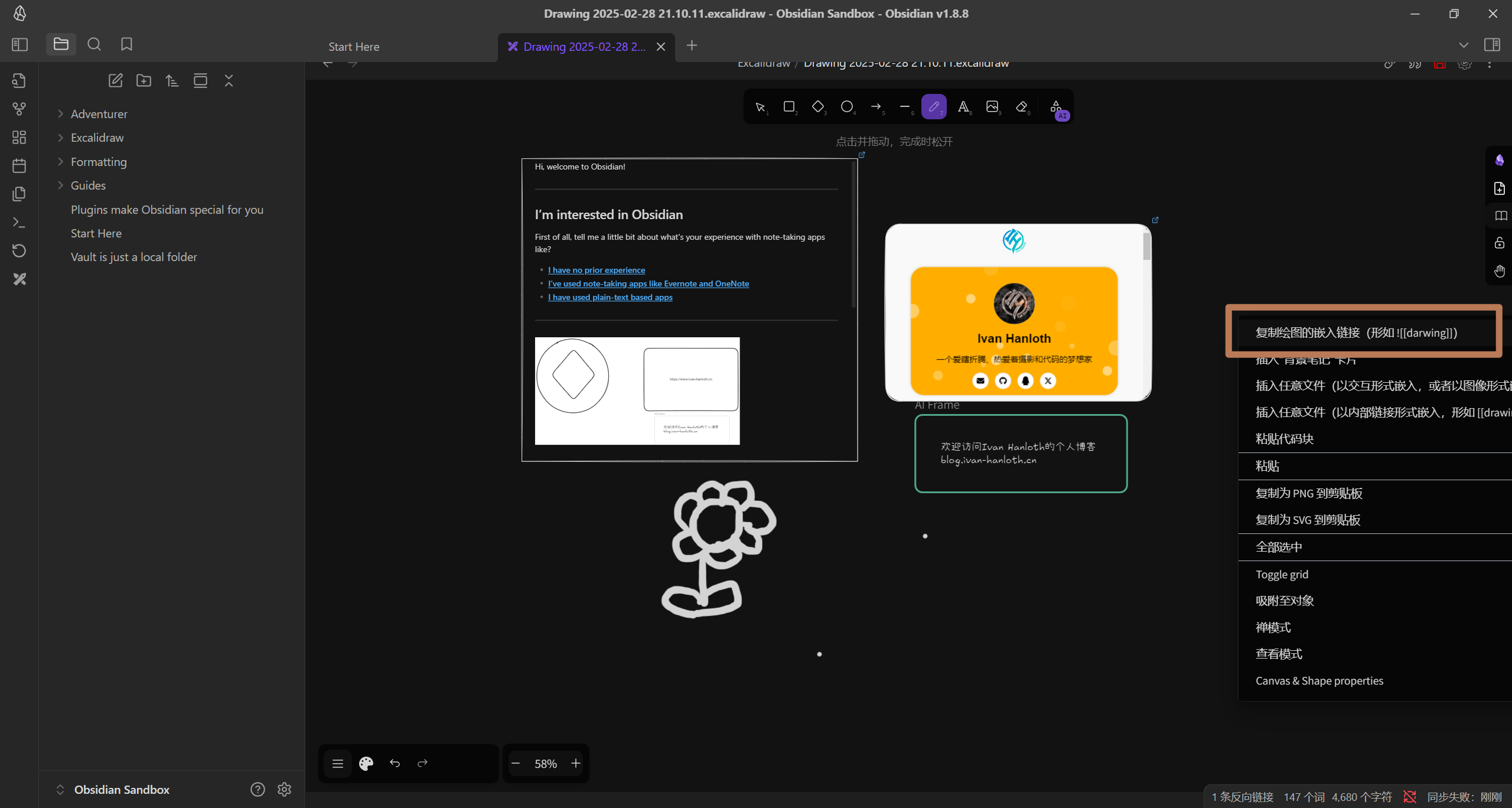
Task: Click link I have used plain-text based apps
Action: [x=610, y=297]
